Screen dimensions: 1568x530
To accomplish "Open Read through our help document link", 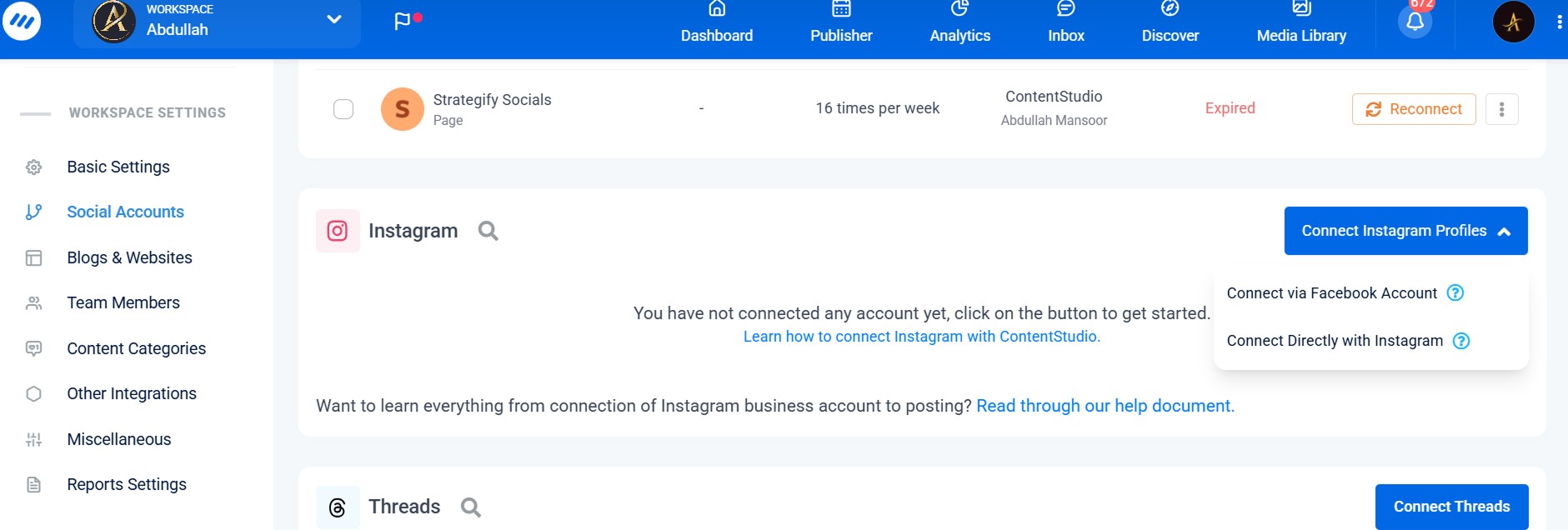I will (x=1105, y=406).
